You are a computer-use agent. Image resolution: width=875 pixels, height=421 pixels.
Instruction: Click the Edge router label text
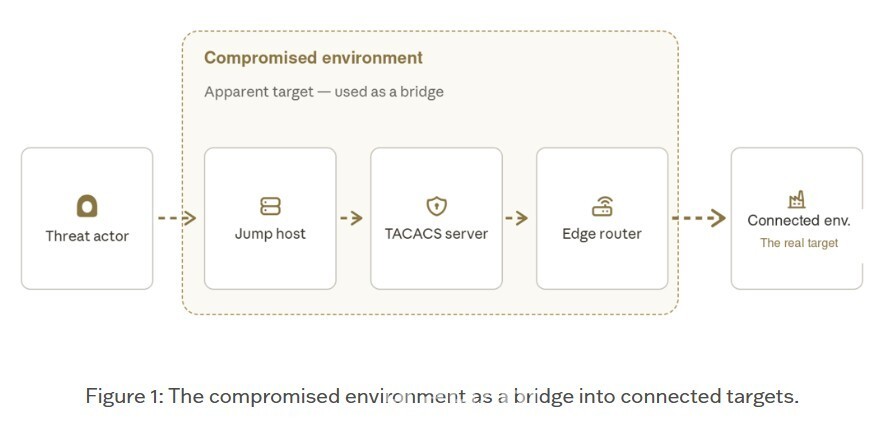[602, 233]
